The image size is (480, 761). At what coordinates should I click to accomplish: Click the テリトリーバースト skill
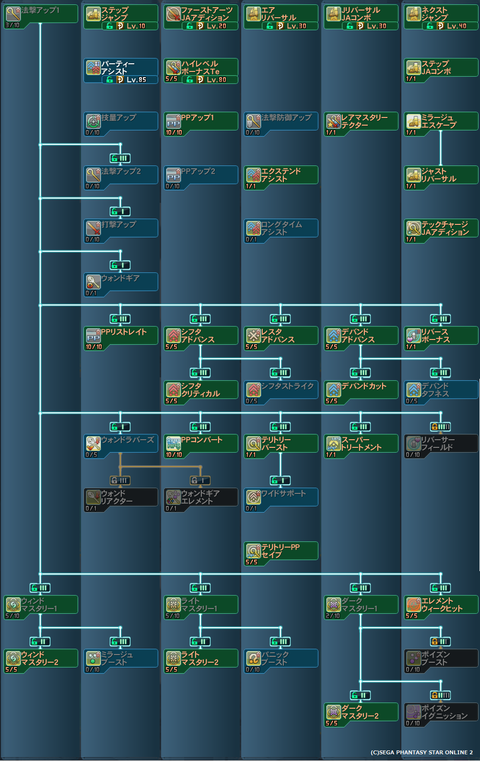point(281,447)
